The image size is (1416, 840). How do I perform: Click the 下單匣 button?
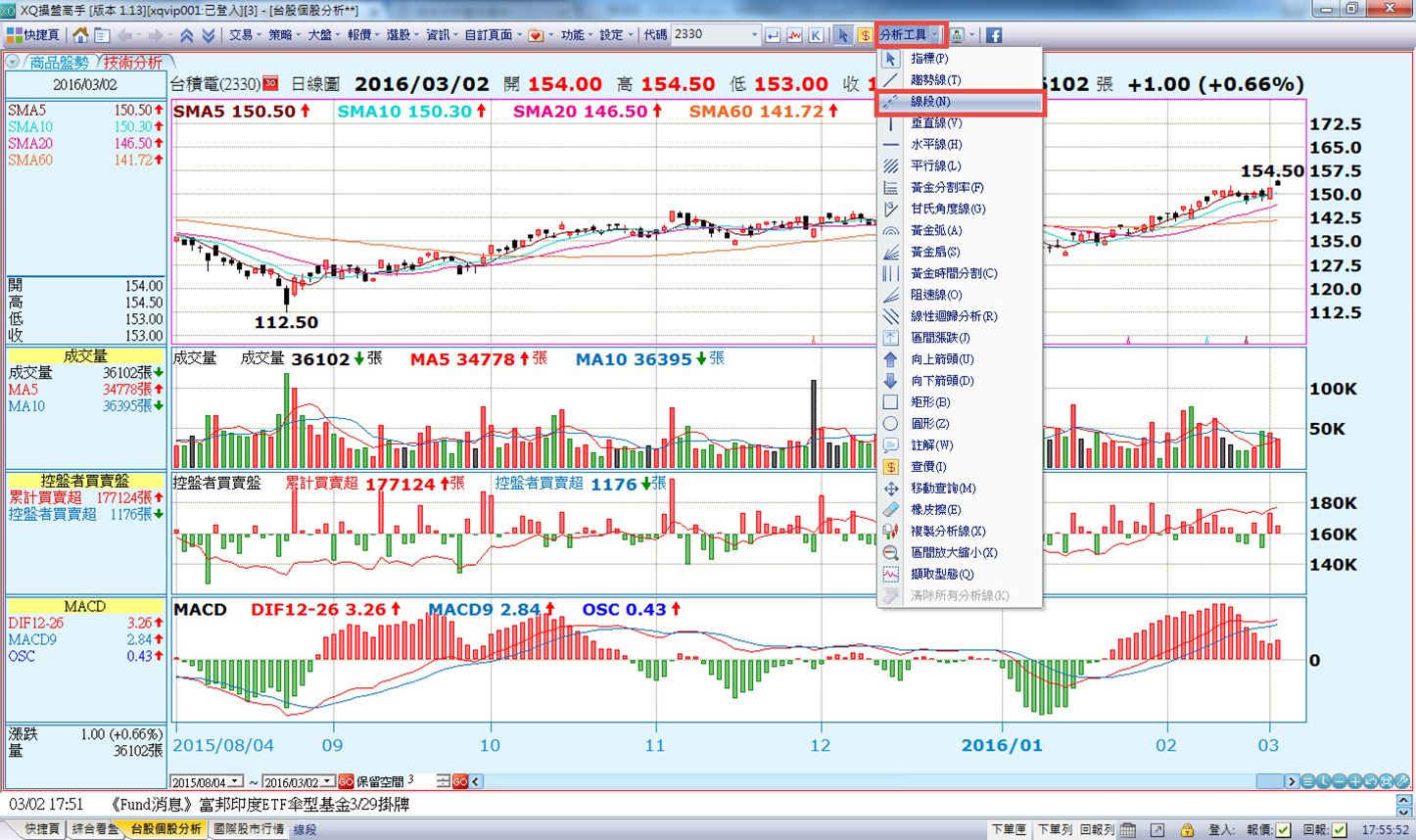tap(1008, 830)
